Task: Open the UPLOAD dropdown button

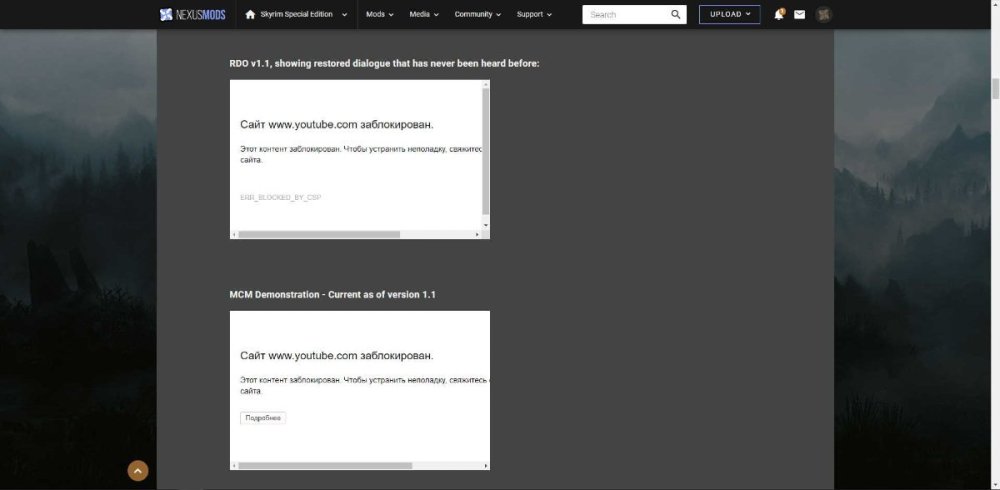Action: 730,15
